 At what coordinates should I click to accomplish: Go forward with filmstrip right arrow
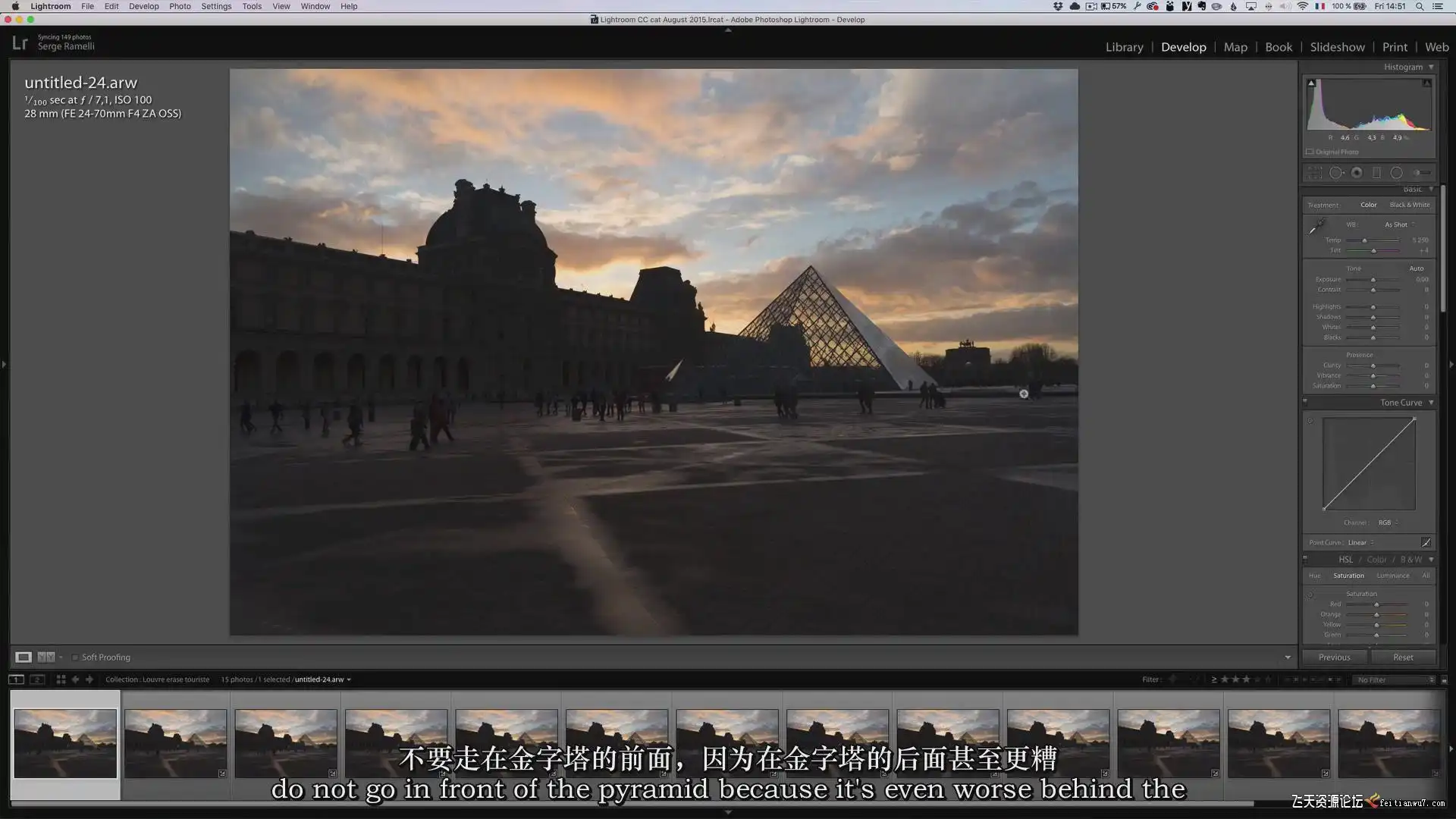[89, 679]
